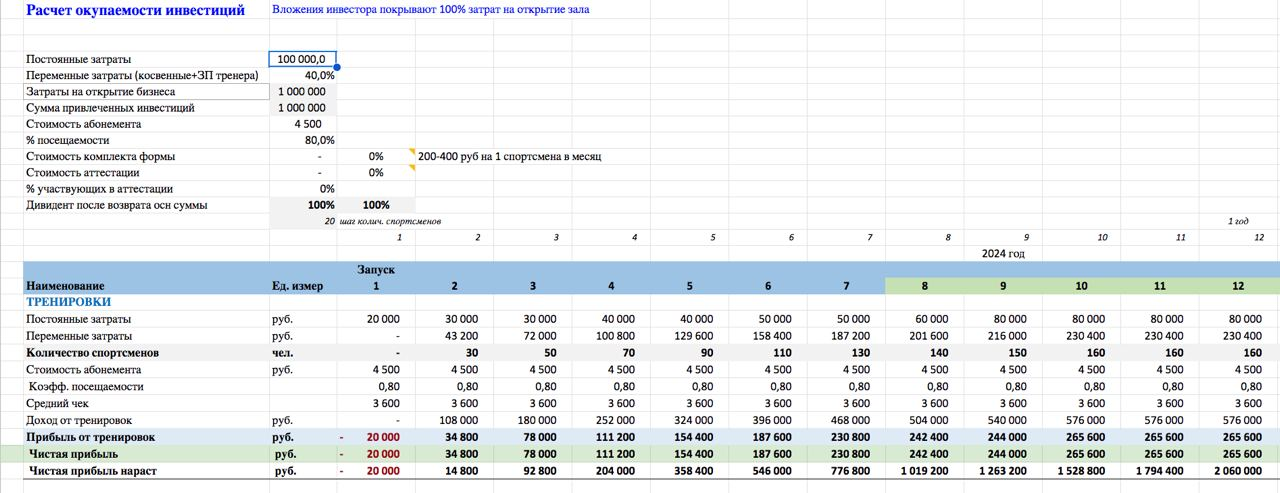Click the 546 000 cumulative profit cell
The image size is (1280, 493).
click(768, 470)
